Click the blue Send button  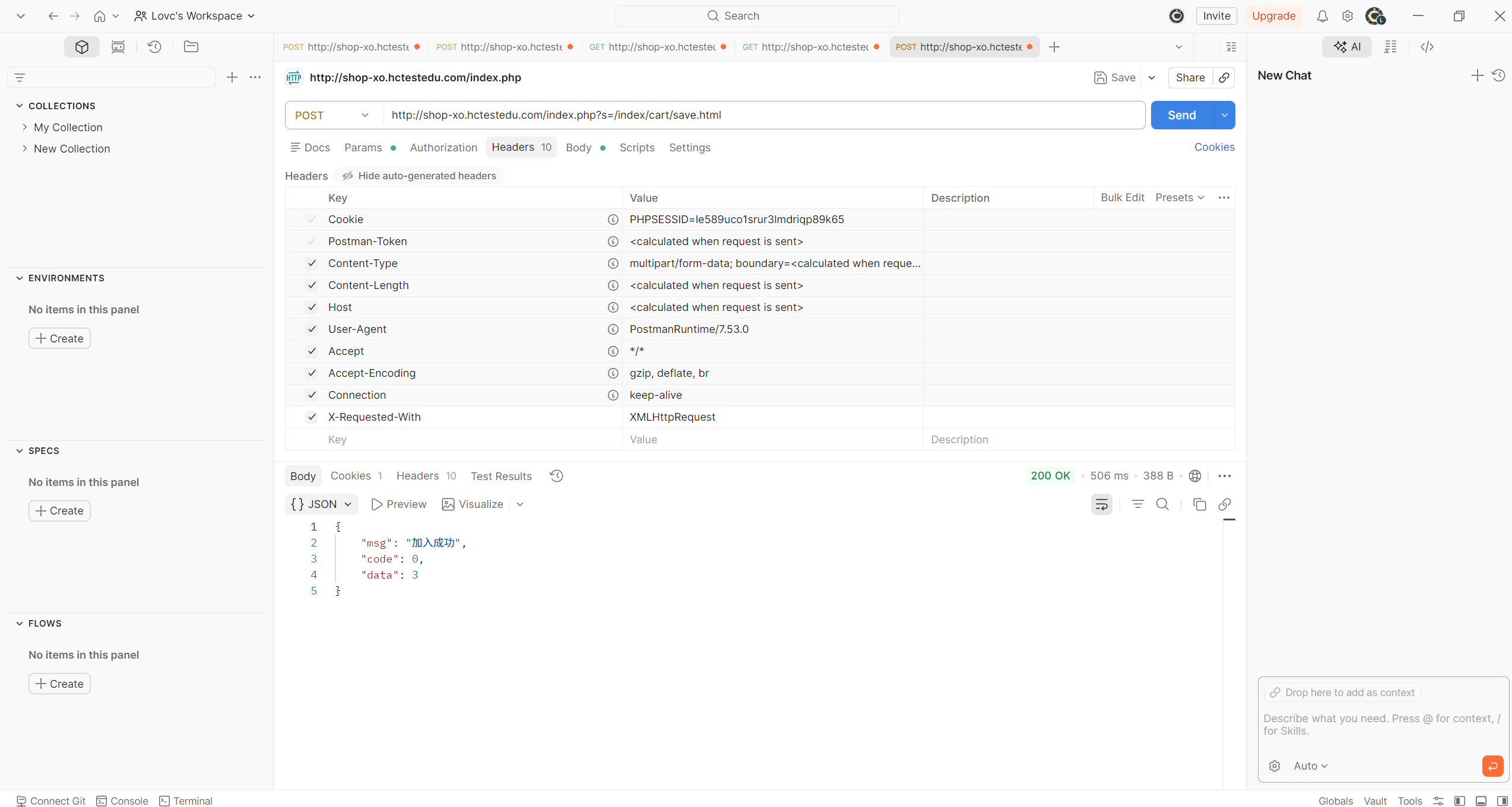click(x=1181, y=115)
